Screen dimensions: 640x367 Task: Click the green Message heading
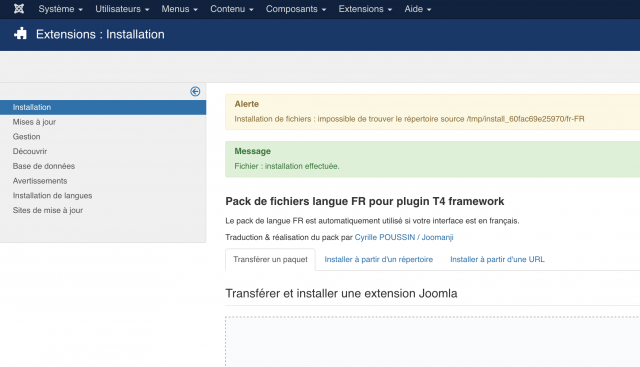(x=252, y=151)
